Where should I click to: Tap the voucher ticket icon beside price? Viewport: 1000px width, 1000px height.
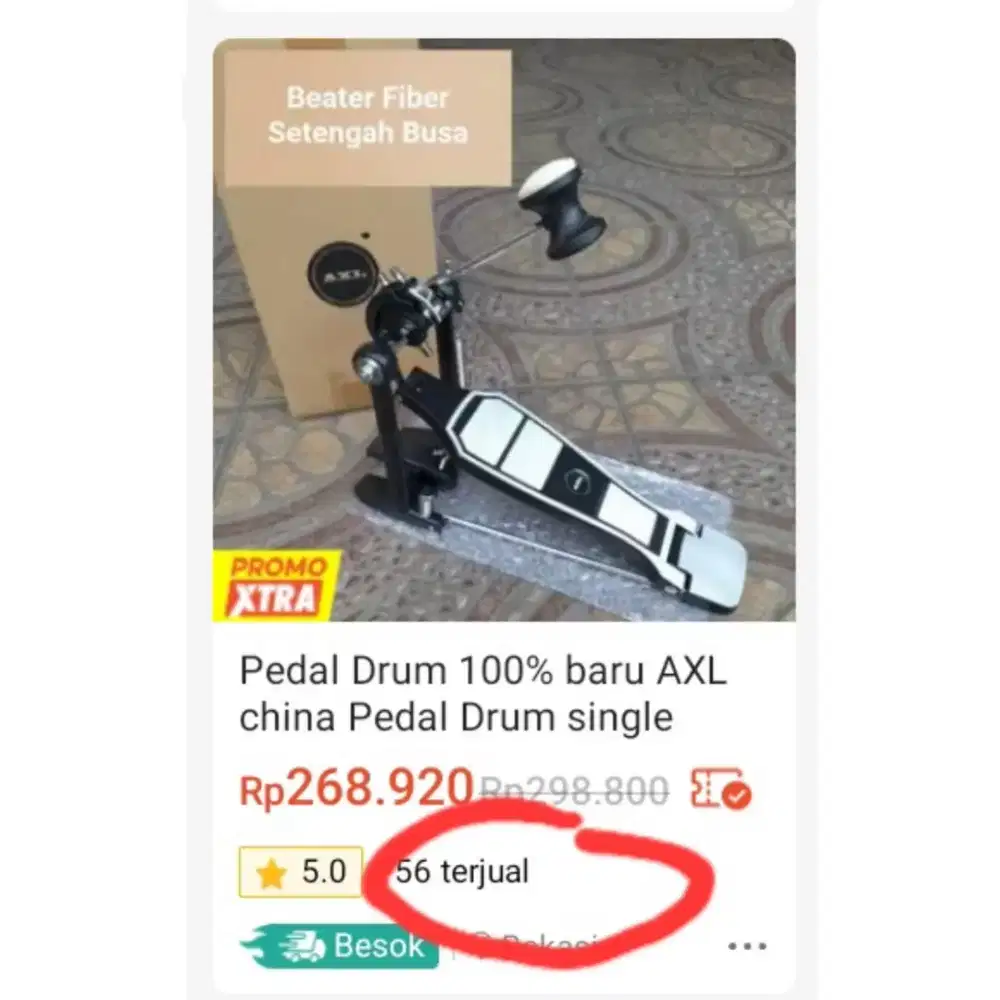[x=721, y=789]
